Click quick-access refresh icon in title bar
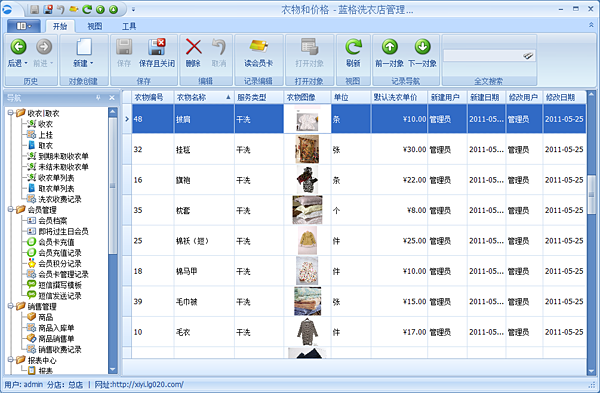Screen dimensions: 600x393 [x=87, y=9]
